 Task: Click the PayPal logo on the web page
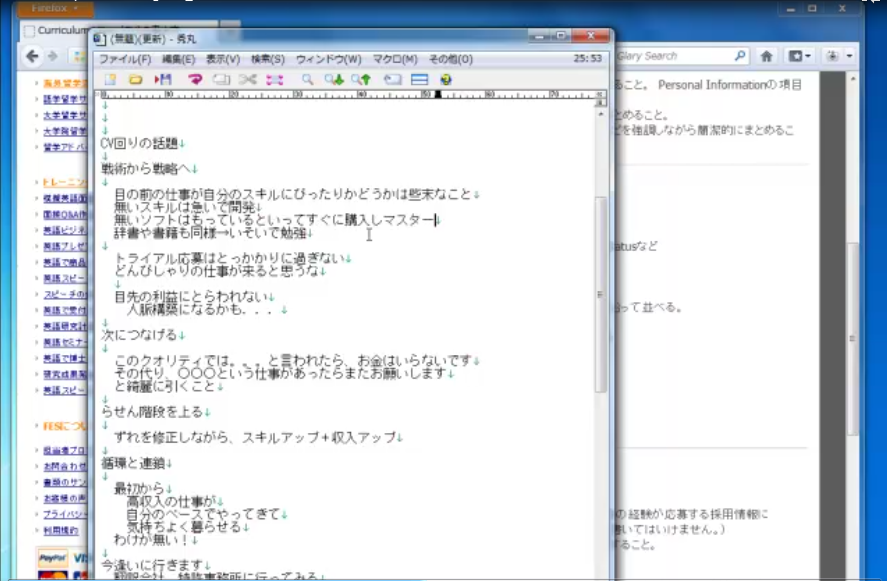coord(52,558)
